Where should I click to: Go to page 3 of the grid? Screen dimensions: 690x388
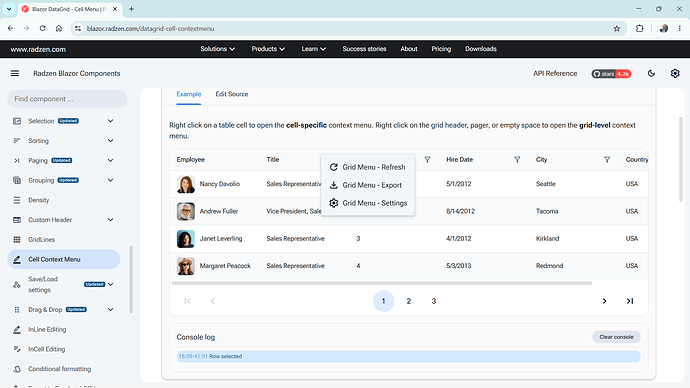click(x=433, y=301)
